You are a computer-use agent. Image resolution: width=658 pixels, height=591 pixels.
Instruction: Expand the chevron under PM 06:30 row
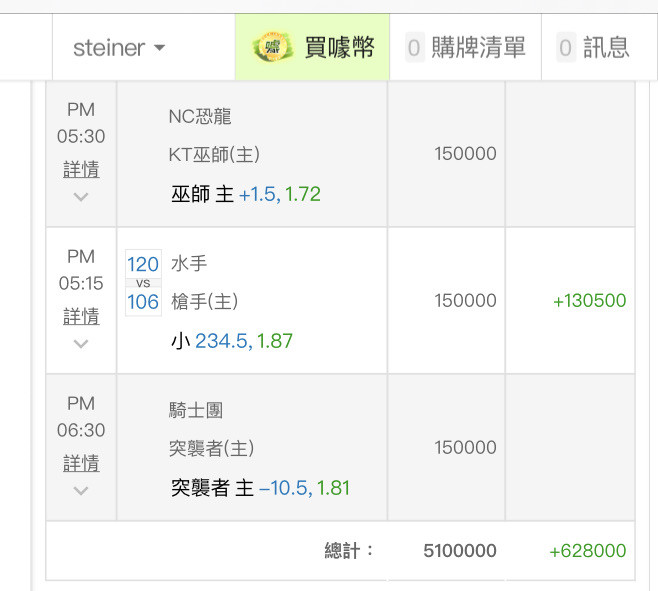81,490
